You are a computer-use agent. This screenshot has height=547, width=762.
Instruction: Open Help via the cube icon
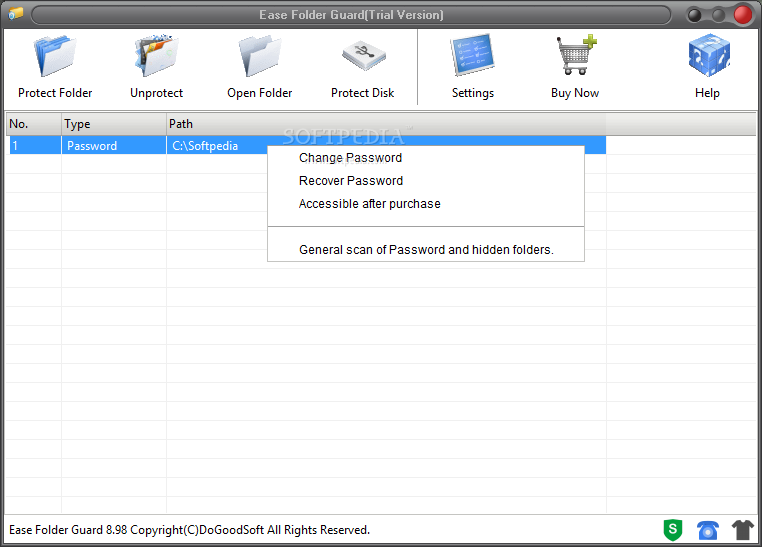709,55
